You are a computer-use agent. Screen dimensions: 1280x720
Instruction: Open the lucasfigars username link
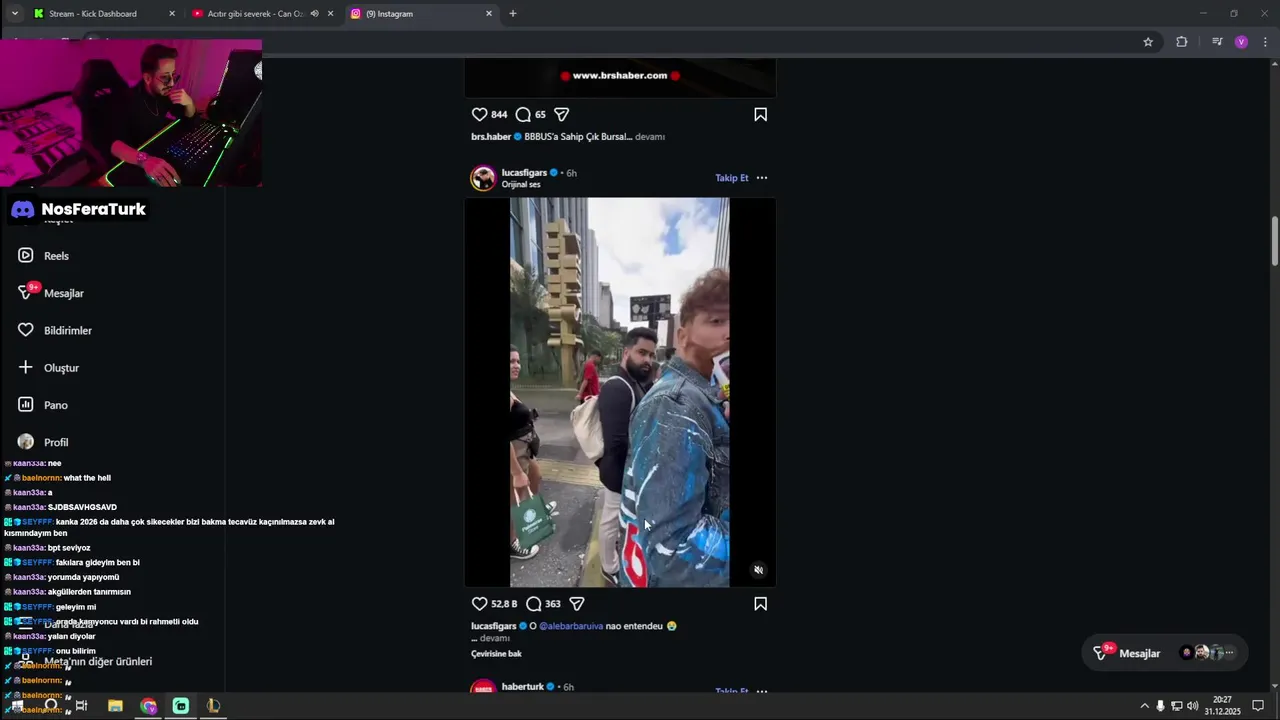pyautogui.click(x=524, y=172)
